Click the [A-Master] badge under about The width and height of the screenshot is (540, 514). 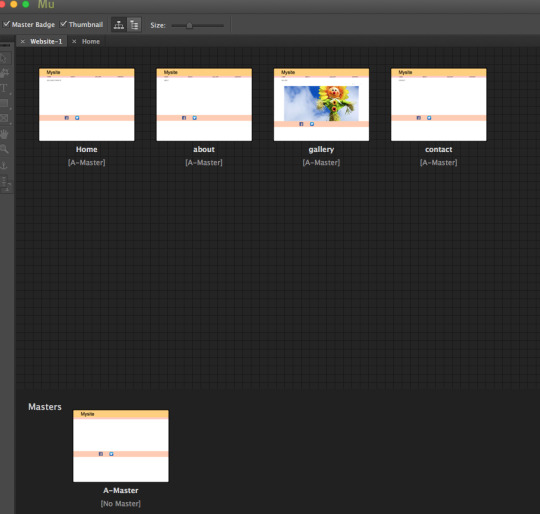coord(204,162)
